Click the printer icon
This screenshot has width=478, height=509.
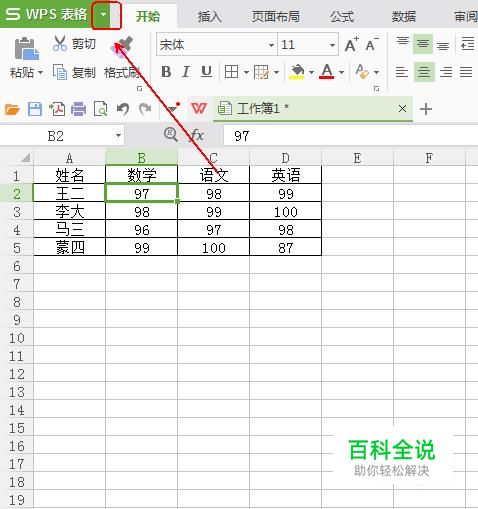[79, 109]
